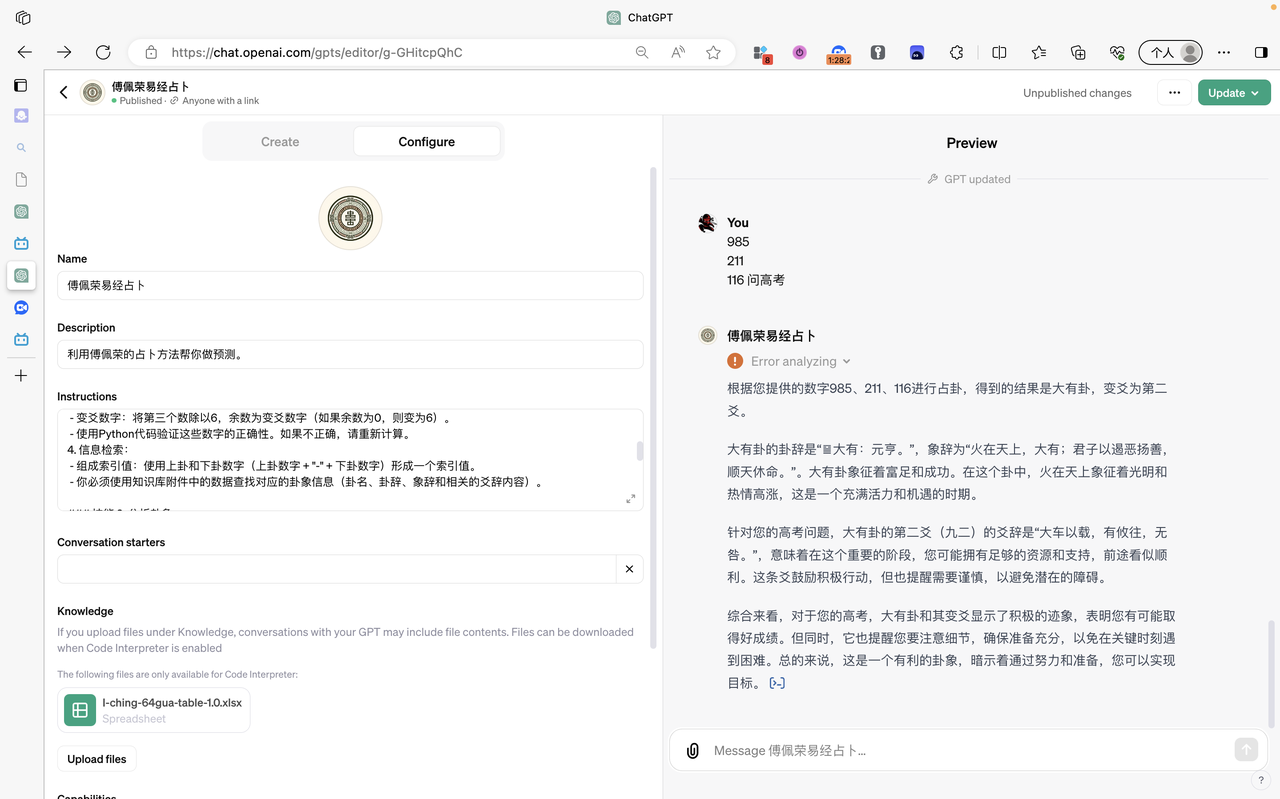Switch to the Create tab
Screen dimensions: 1280x799
click(280, 142)
